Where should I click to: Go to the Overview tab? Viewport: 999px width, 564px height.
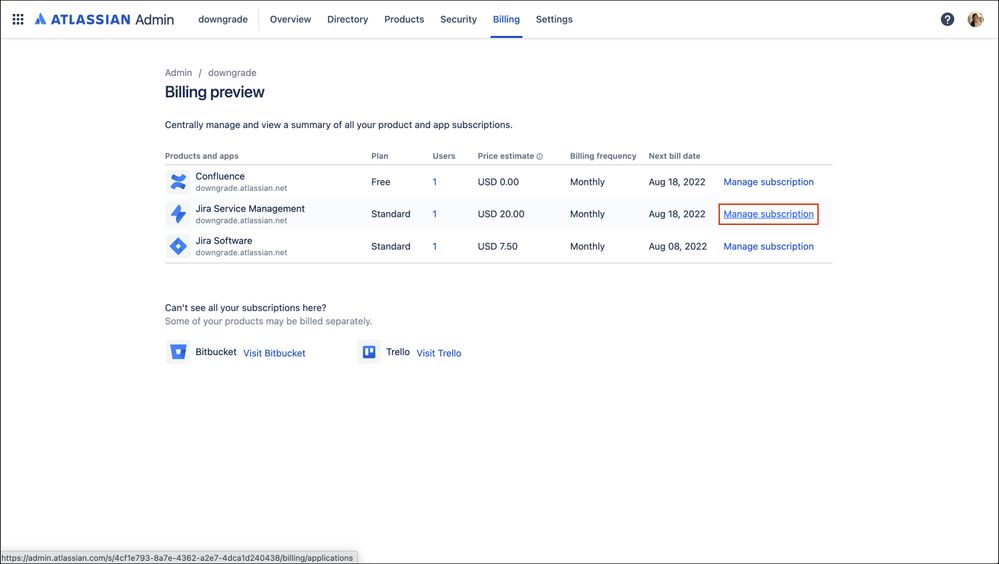point(291,19)
